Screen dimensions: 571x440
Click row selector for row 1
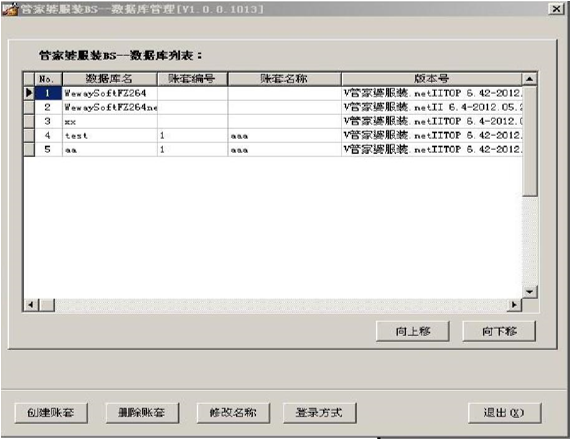point(29,93)
